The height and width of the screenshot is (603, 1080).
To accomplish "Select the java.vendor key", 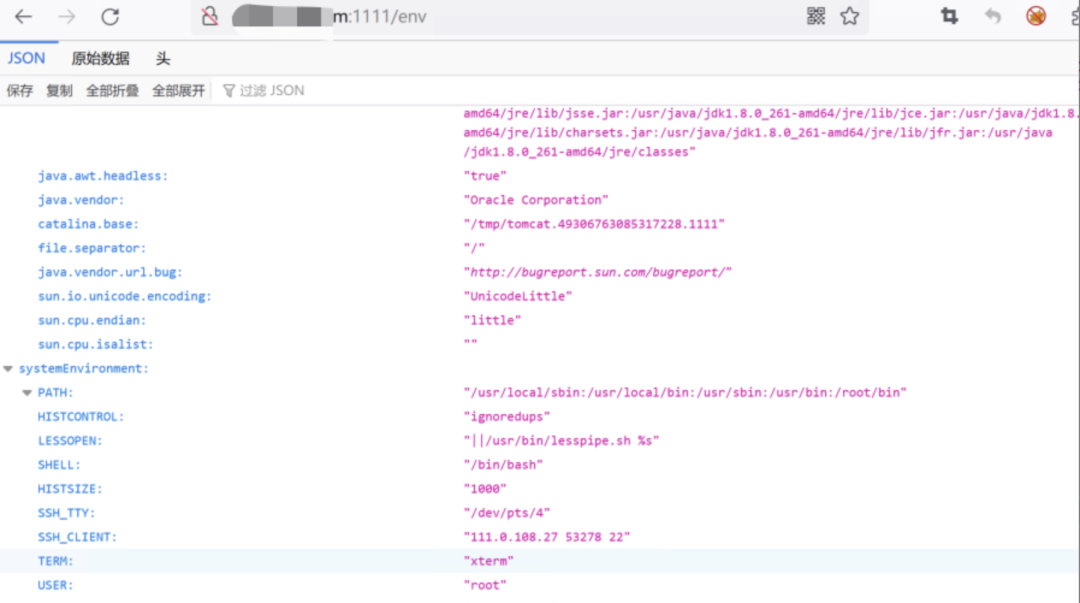I will [81, 200].
